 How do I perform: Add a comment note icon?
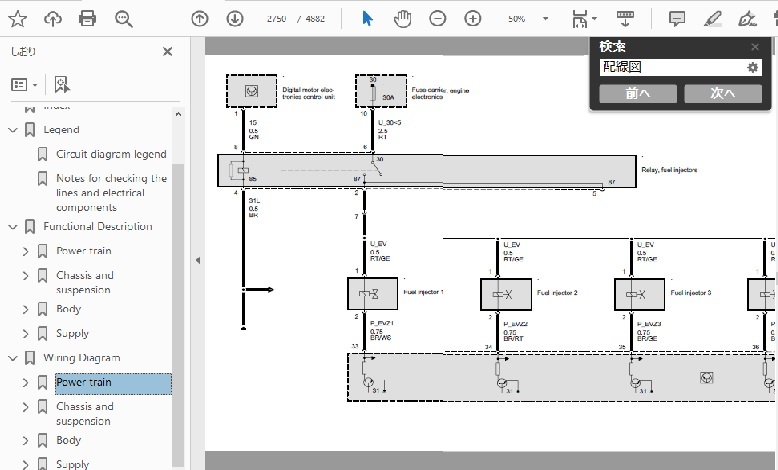(x=677, y=19)
